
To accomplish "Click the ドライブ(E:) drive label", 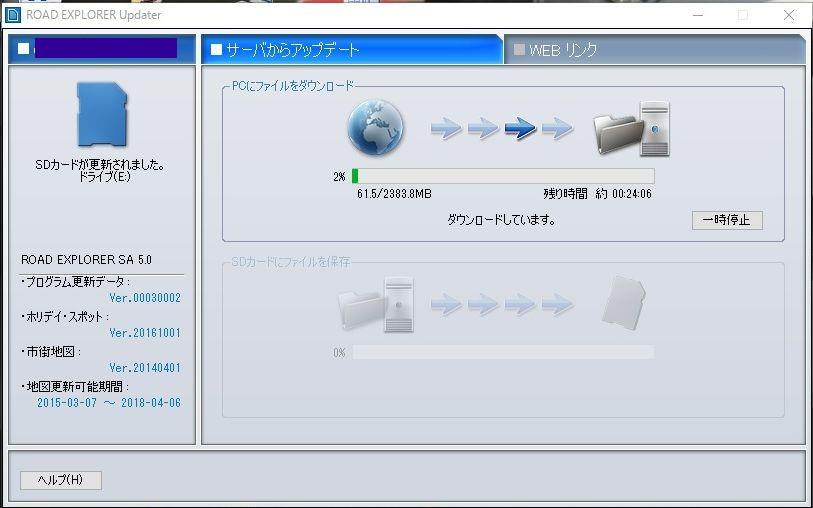I will point(104,177).
